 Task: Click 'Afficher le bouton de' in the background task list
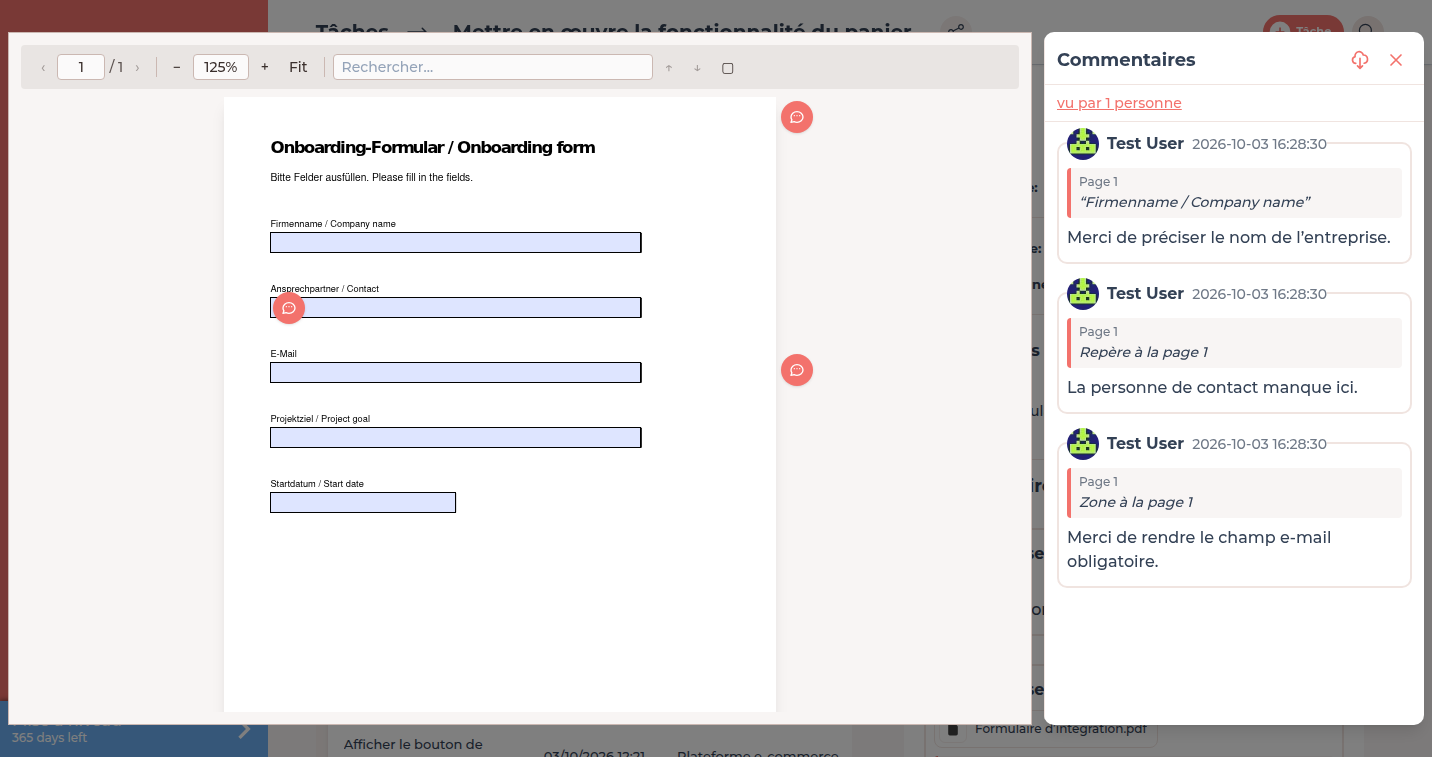click(x=413, y=744)
